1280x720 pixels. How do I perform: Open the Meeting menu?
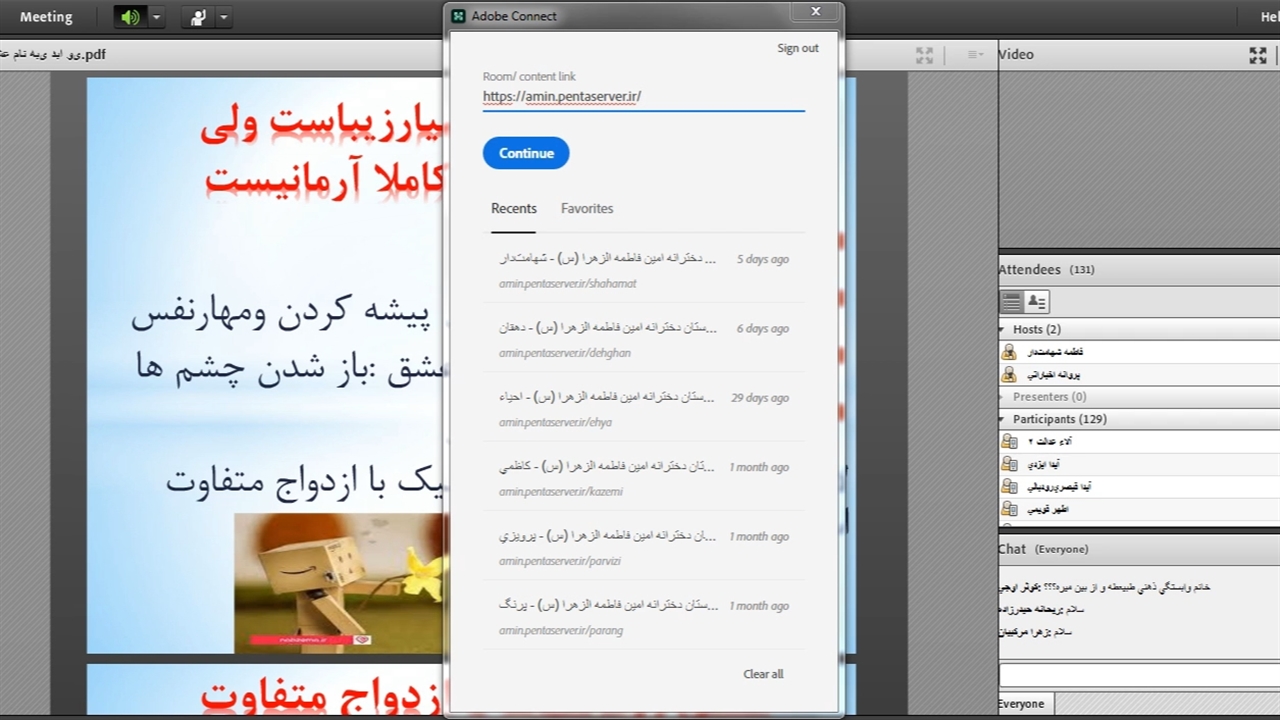pos(46,17)
